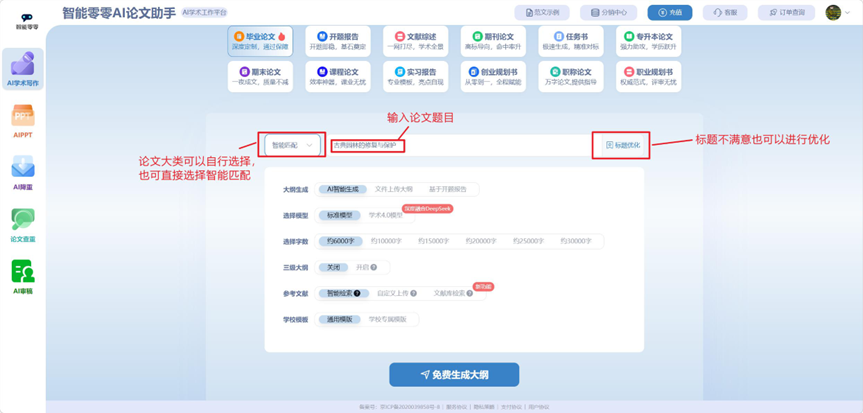
Task: Select word count 约30000字
Action: coord(576,241)
